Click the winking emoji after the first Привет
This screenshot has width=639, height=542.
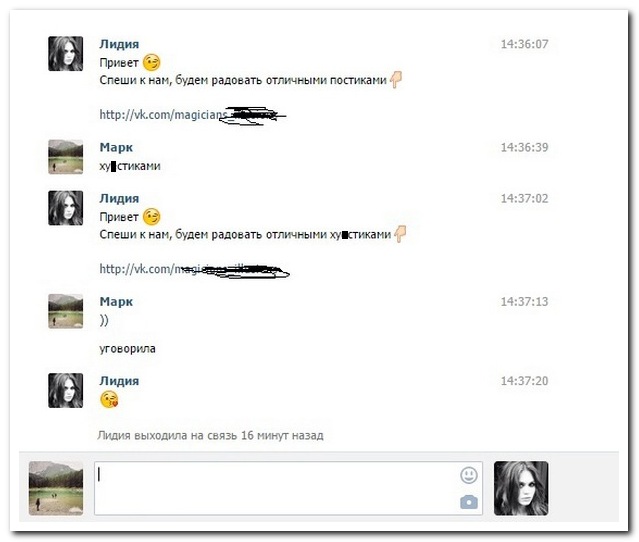click(152, 63)
